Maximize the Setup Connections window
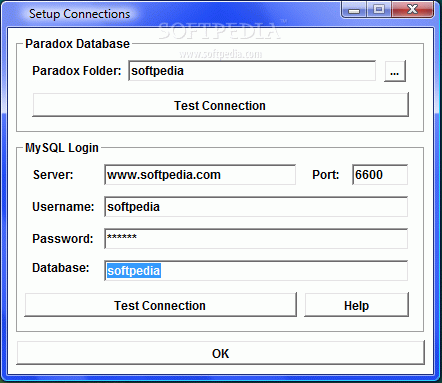This screenshot has height=383, width=442. [x=379, y=9]
